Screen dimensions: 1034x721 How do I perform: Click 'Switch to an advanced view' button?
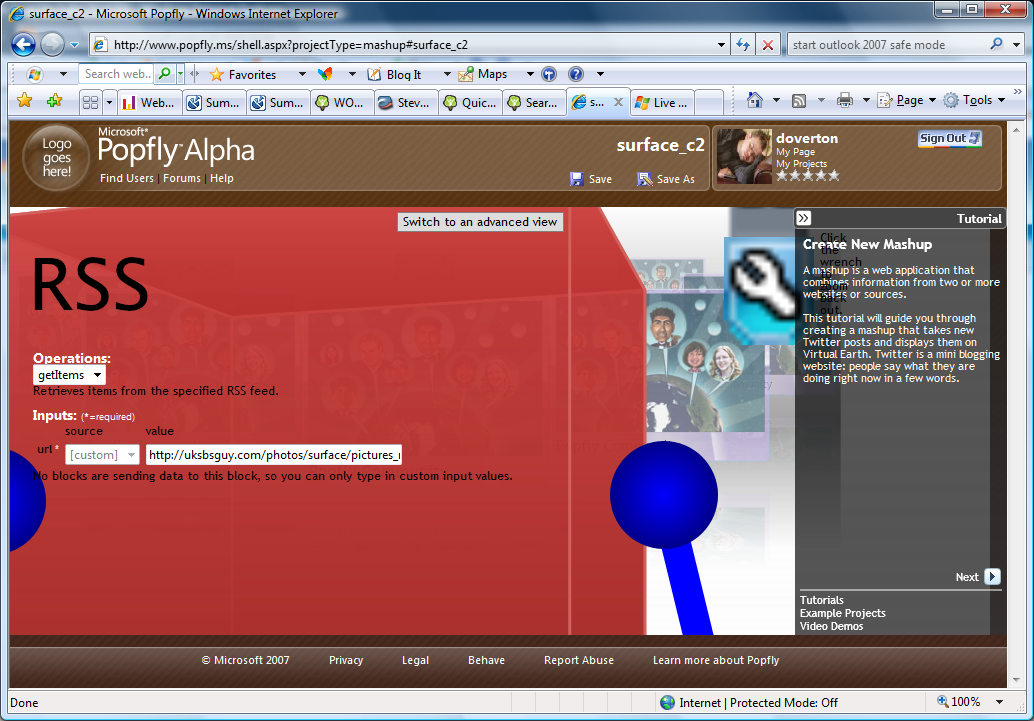480,222
